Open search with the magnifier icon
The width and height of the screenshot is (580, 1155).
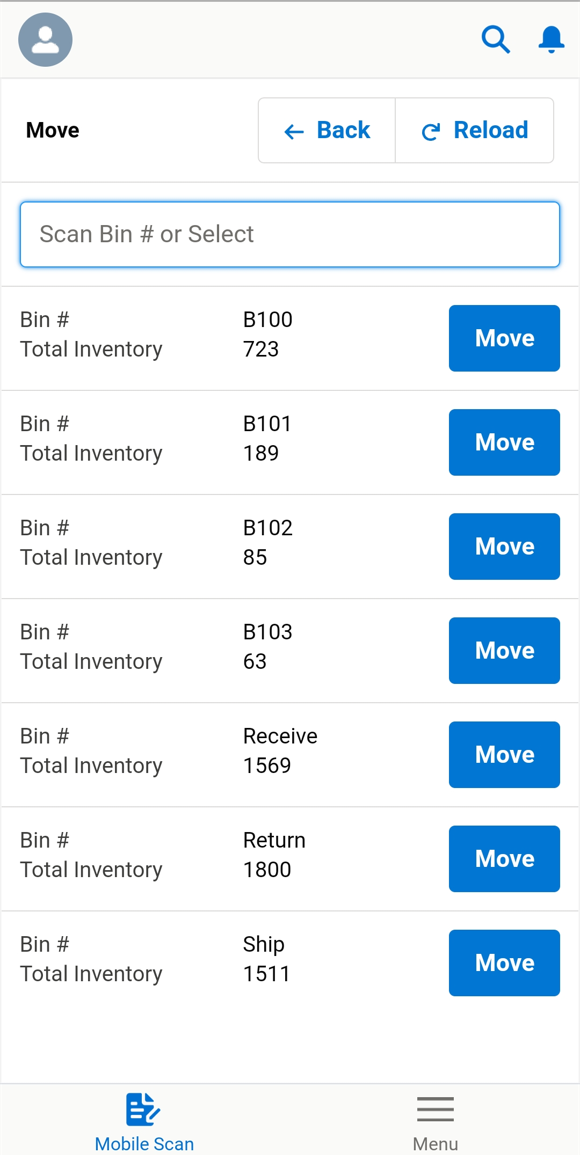pos(496,39)
